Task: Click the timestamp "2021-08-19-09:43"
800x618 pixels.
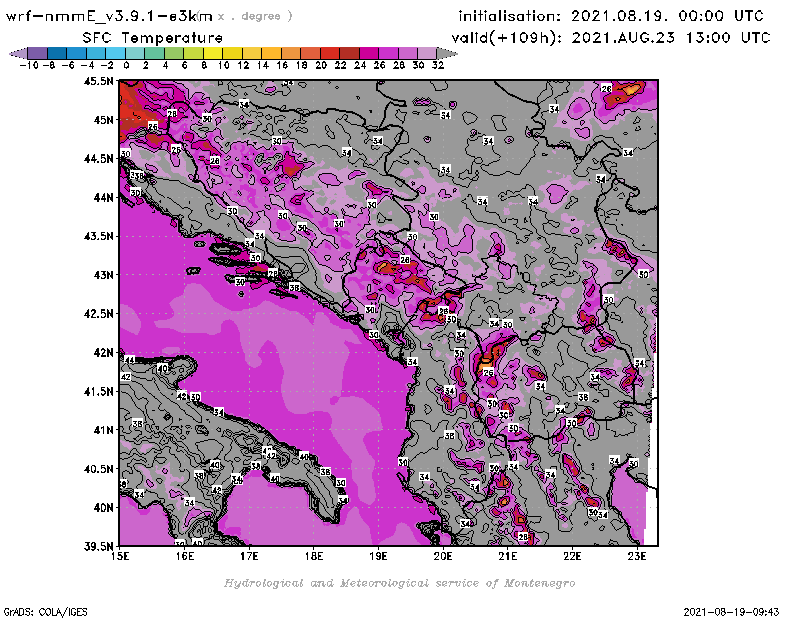Action: coord(731,612)
